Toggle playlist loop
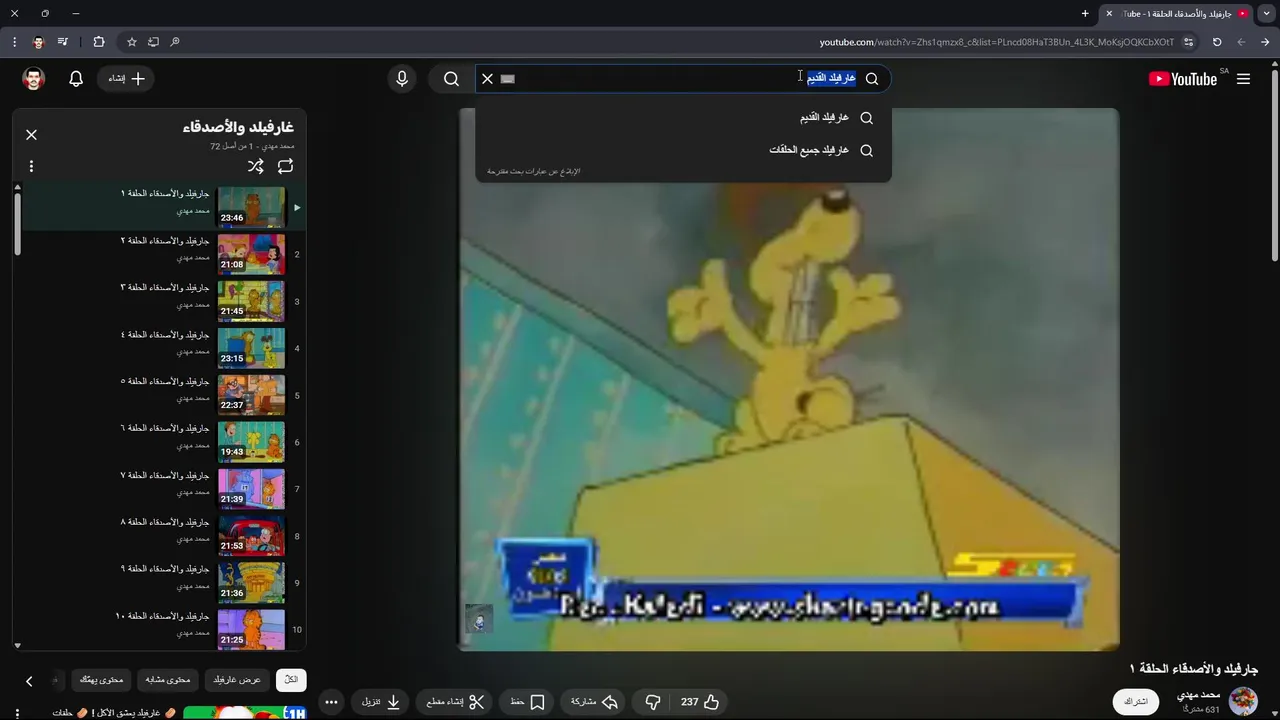Image resolution: width=1280 pixels, height=720 pixels. [285, 166]
